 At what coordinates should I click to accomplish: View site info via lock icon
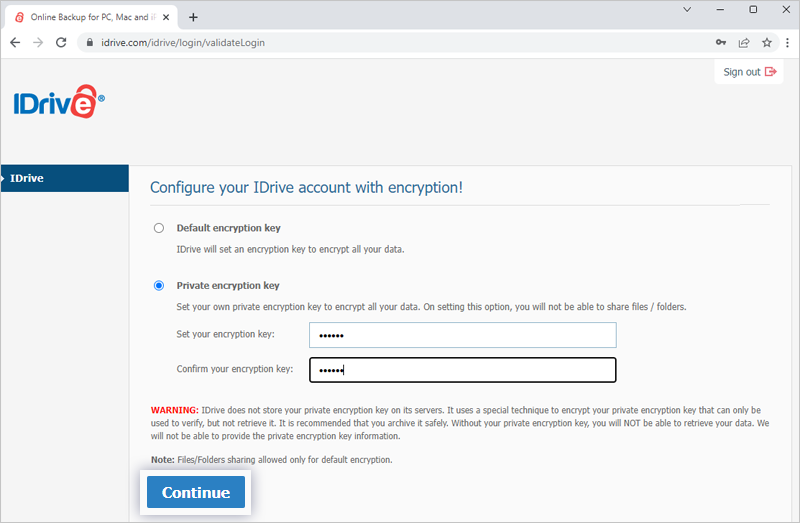pyautogui.click(x=90, y=42)
